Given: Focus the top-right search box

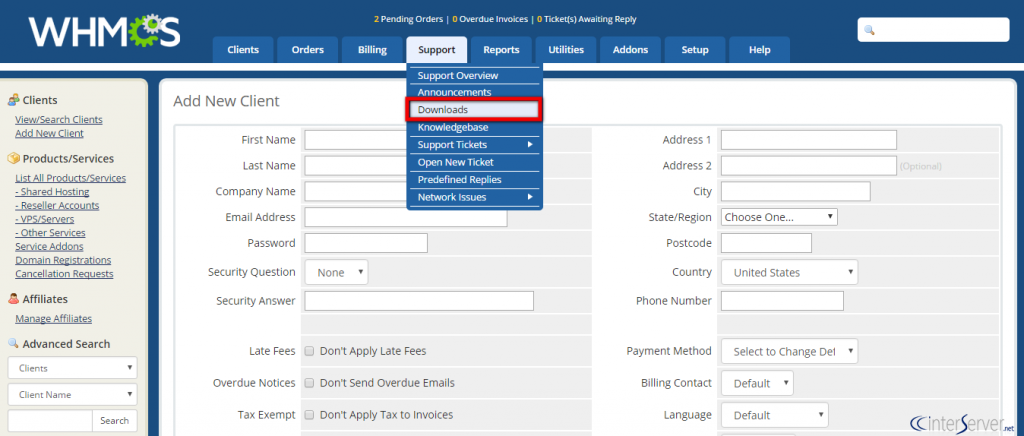Looking at the screenshot, I should [x=933, y=30].
